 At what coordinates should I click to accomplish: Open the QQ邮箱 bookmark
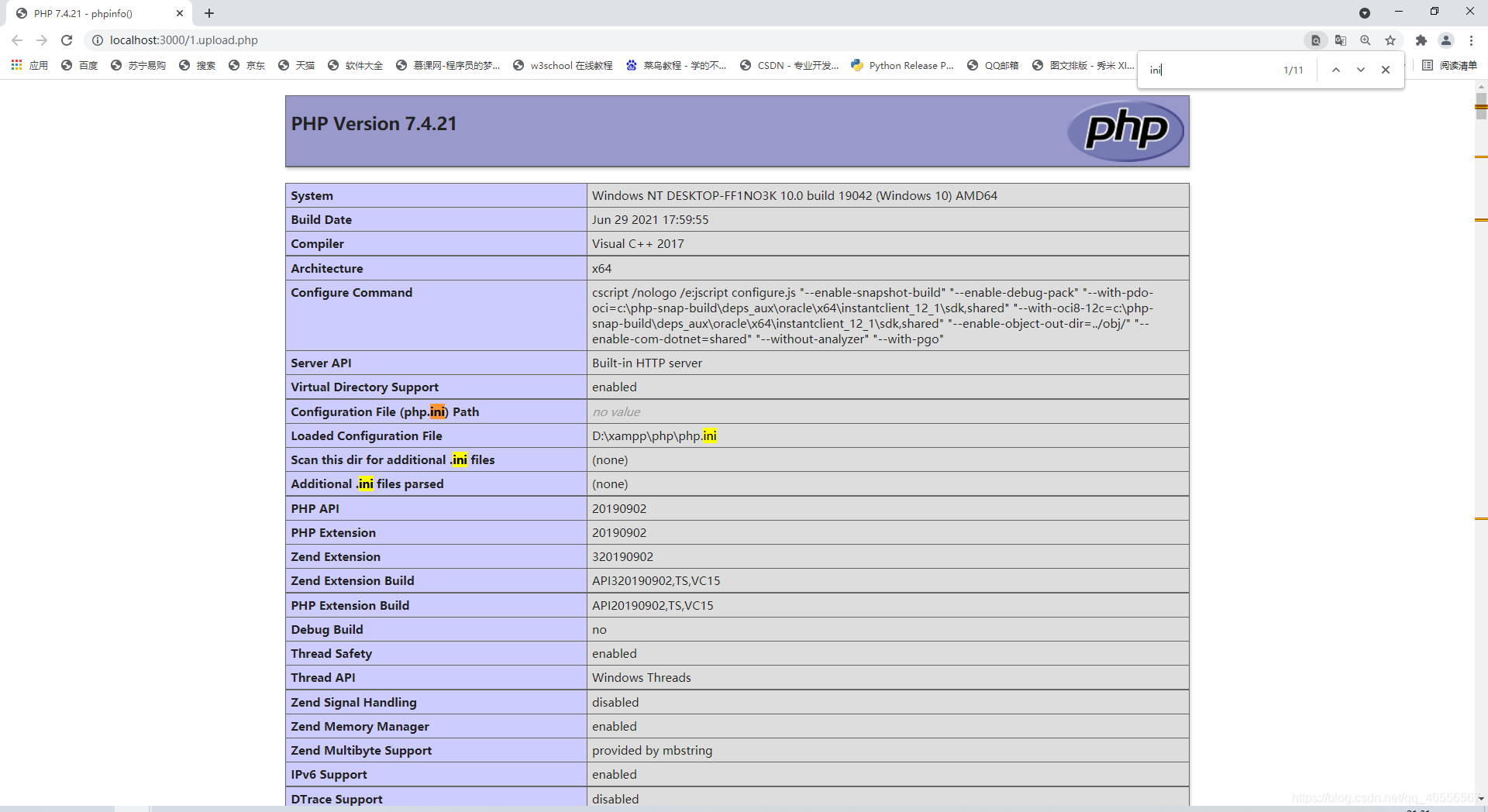coord(993,65)
